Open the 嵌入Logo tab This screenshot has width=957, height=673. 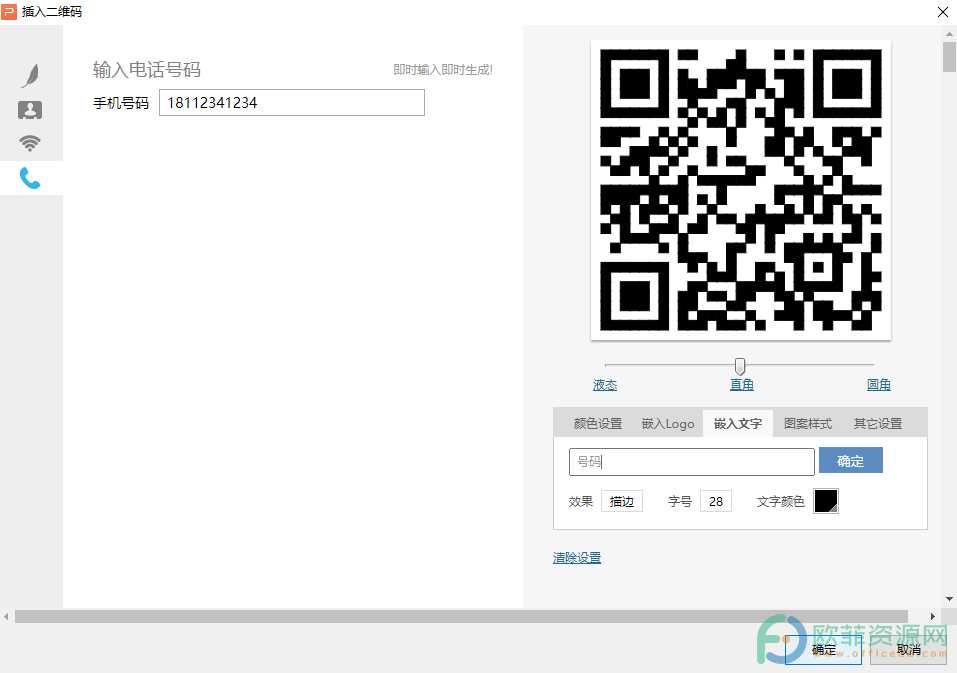point(668,423)
